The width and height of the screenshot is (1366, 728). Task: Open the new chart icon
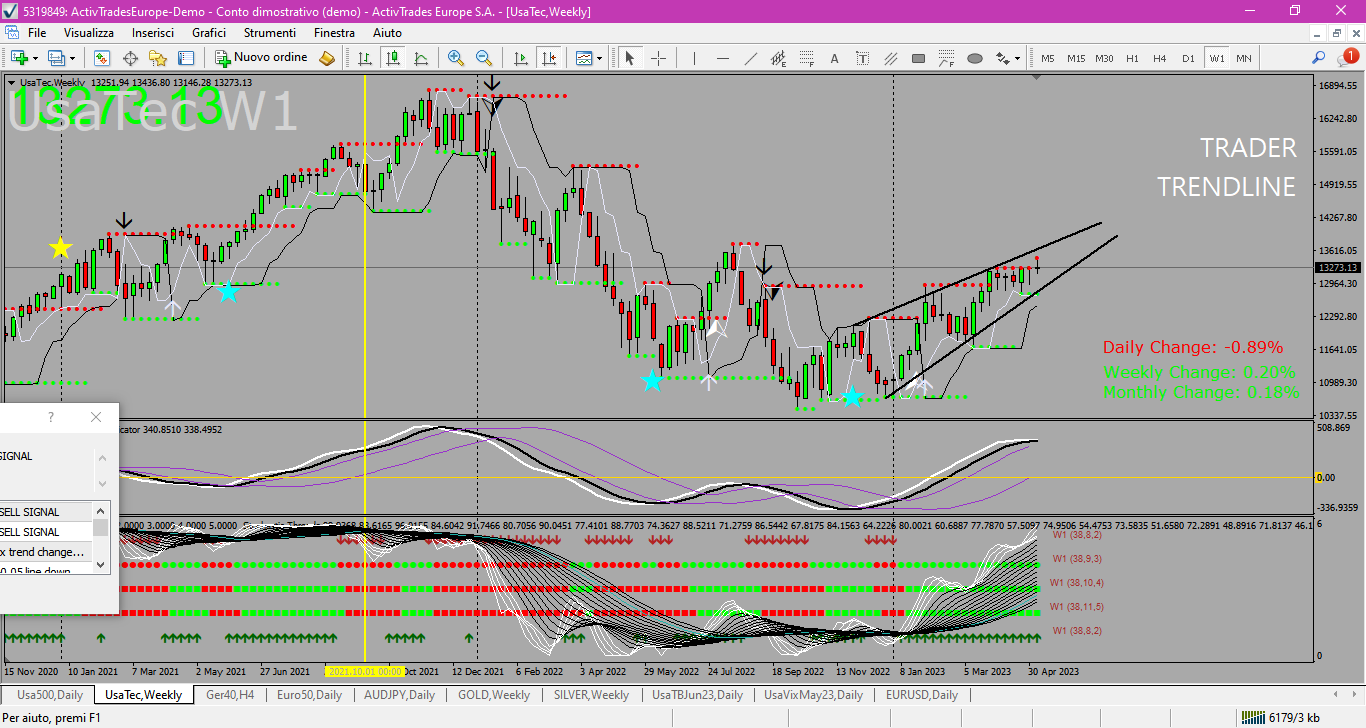[x=18, y=58]
